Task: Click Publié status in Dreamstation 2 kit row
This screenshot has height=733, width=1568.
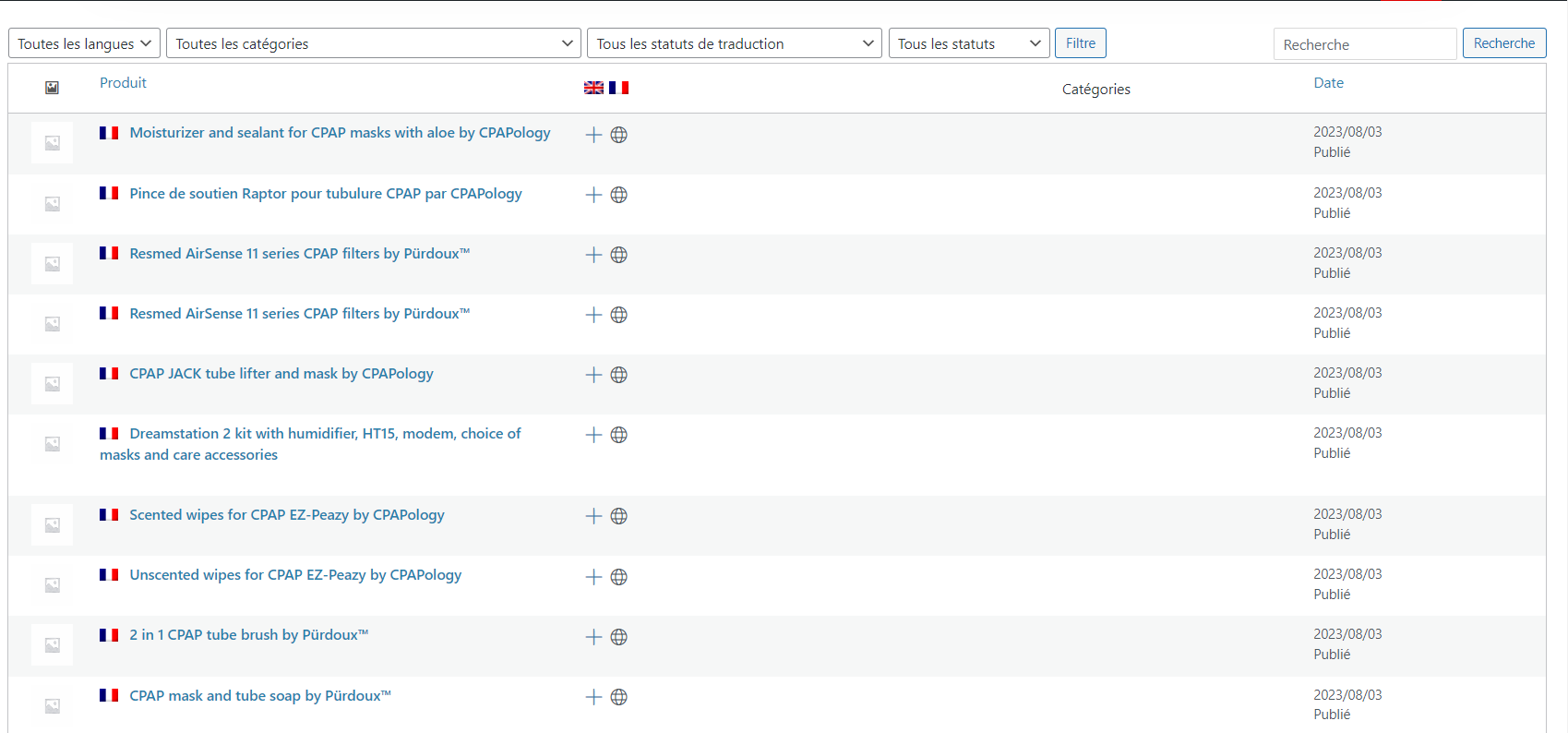Action: (x=1332, y=453)
